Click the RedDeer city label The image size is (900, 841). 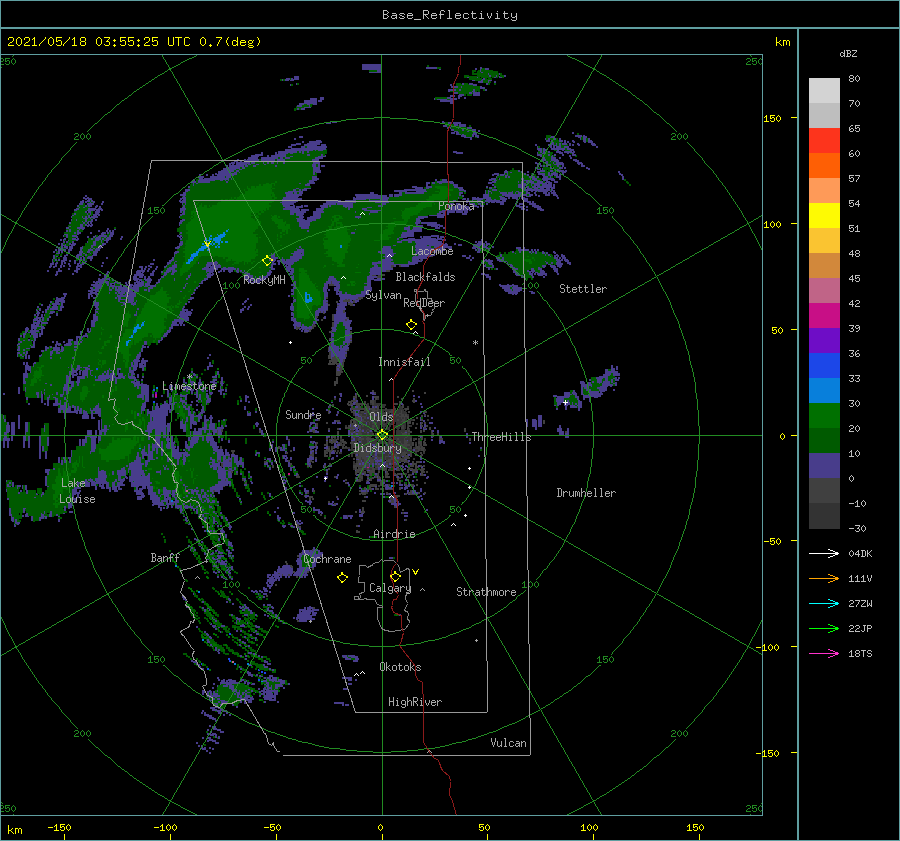[x=424, y=303]
